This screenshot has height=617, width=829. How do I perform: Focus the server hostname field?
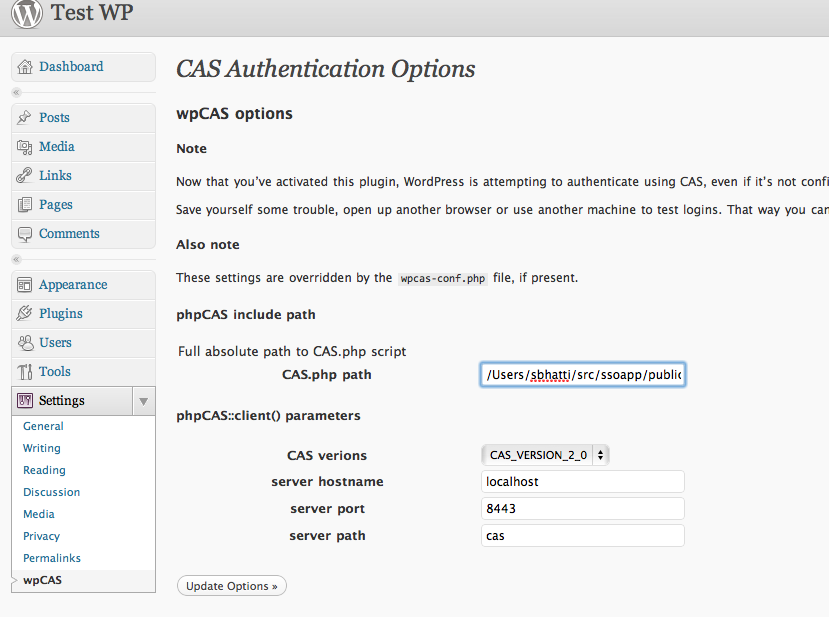[x=583, y=482]
